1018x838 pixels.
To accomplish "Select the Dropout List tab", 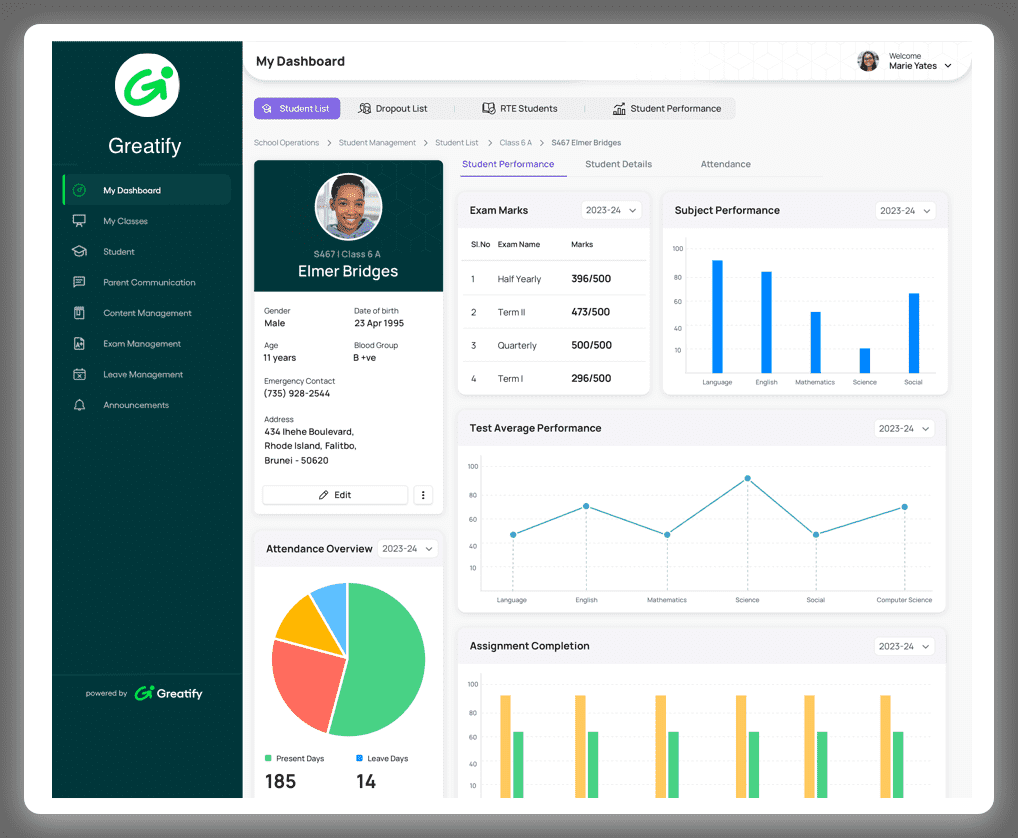I will (x=393, y=109).
